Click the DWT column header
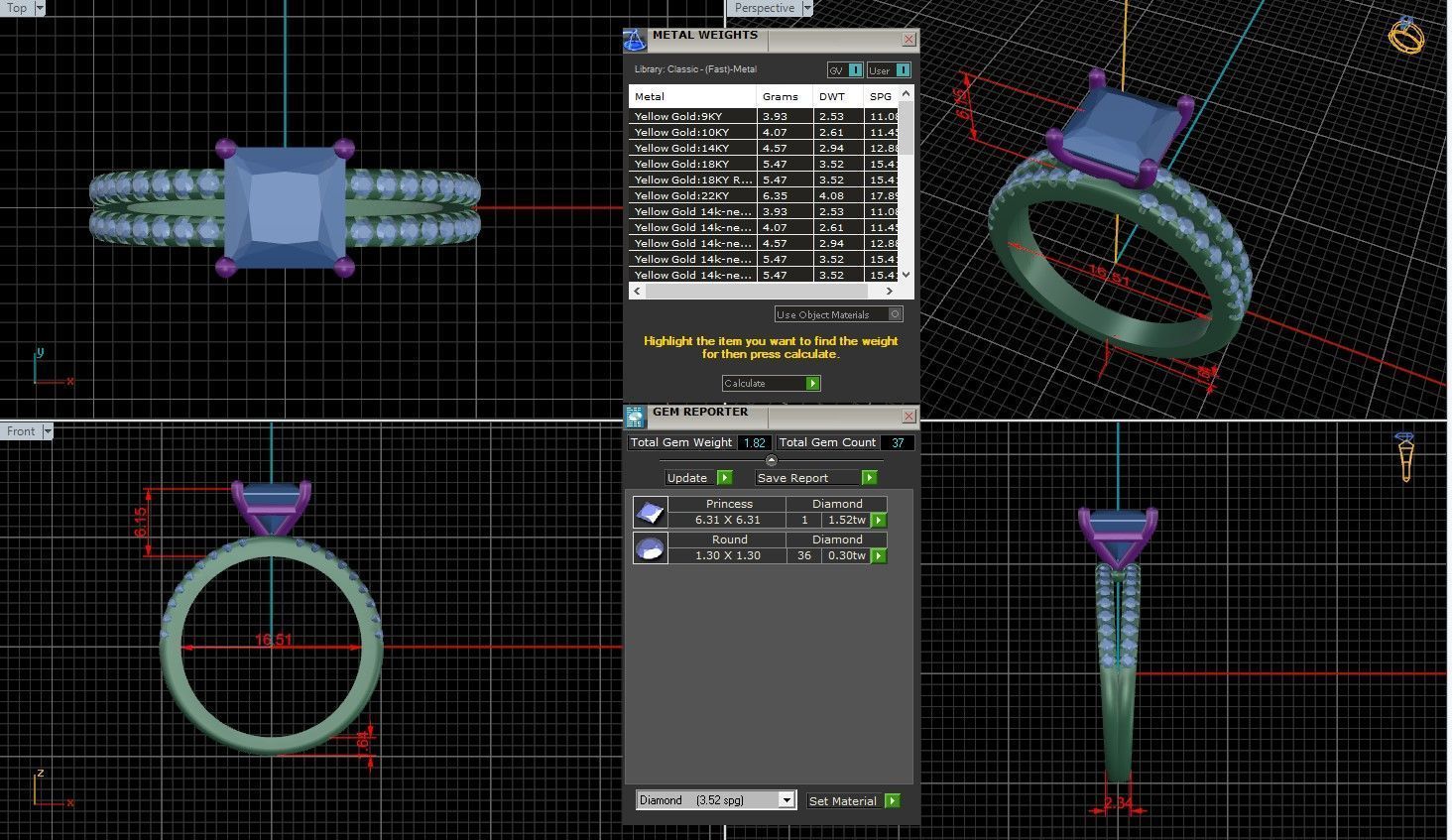This screenshot has width=1452, height=840. click(x=838, y=97)
